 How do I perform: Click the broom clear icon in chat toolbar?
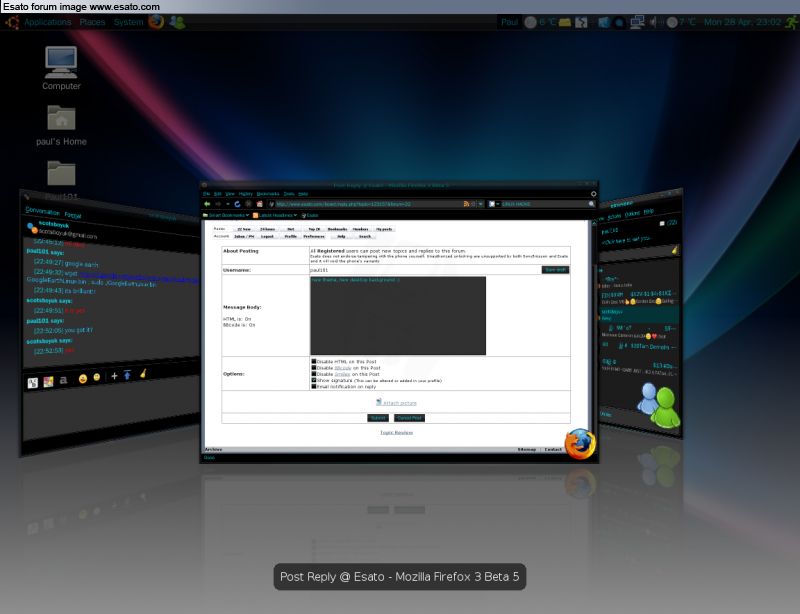(x=143, y=373)
